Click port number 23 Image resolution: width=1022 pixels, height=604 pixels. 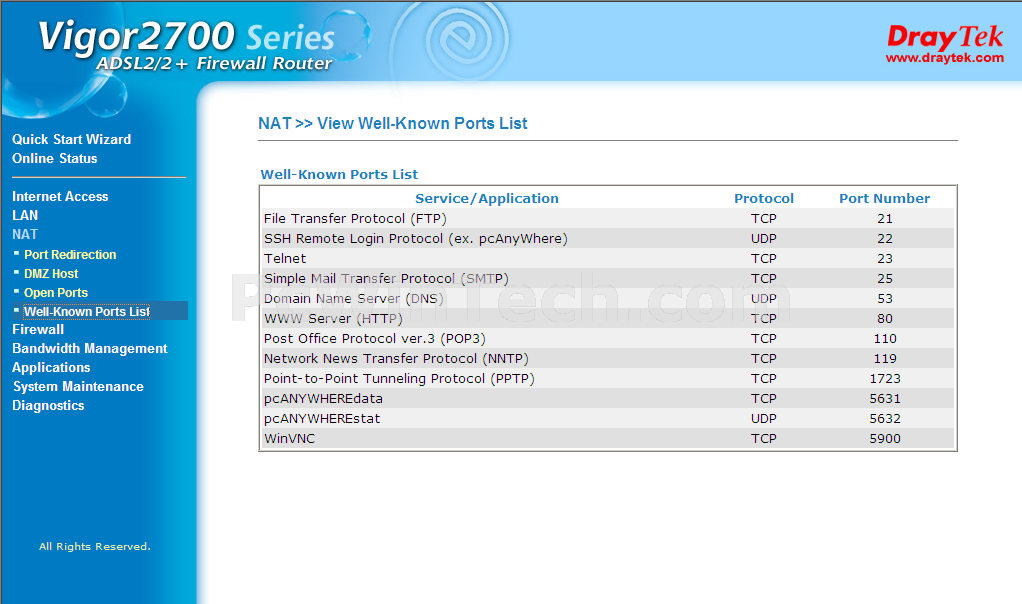click(884, 259)
